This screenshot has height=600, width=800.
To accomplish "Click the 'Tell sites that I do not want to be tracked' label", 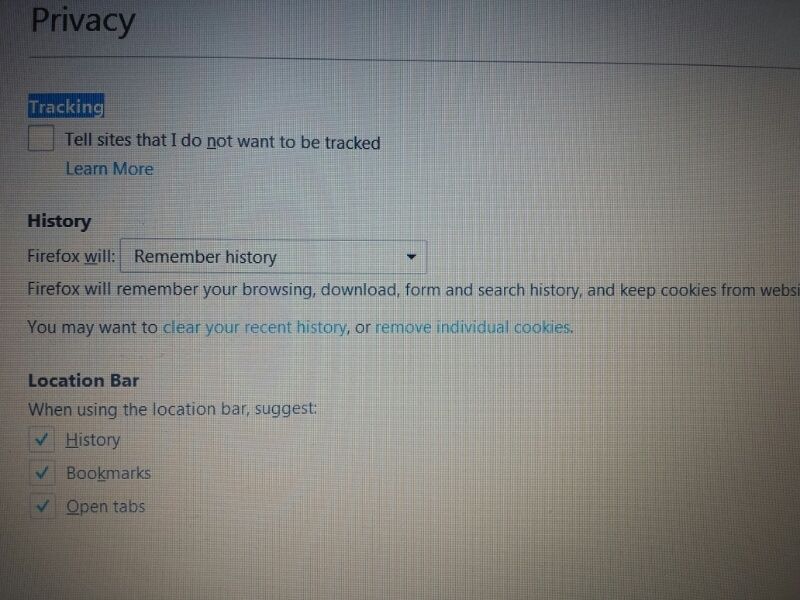I will click(222, 141).
